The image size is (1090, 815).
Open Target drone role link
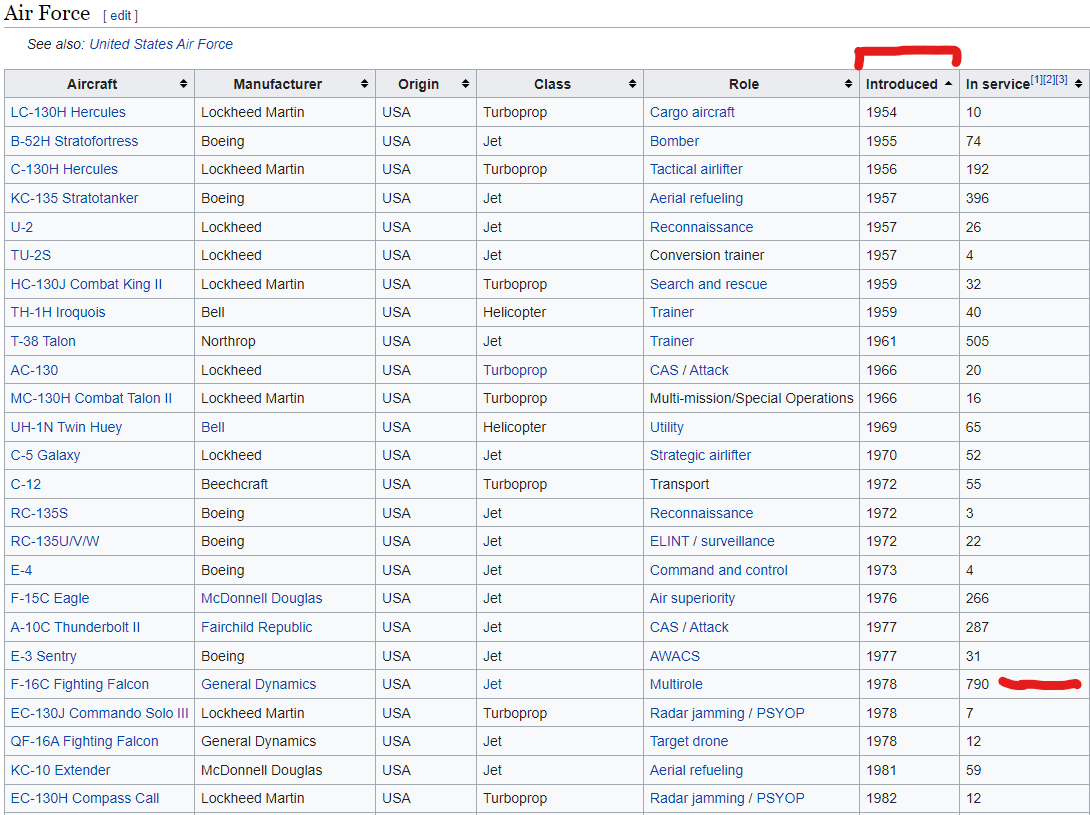tap(689, 741)
